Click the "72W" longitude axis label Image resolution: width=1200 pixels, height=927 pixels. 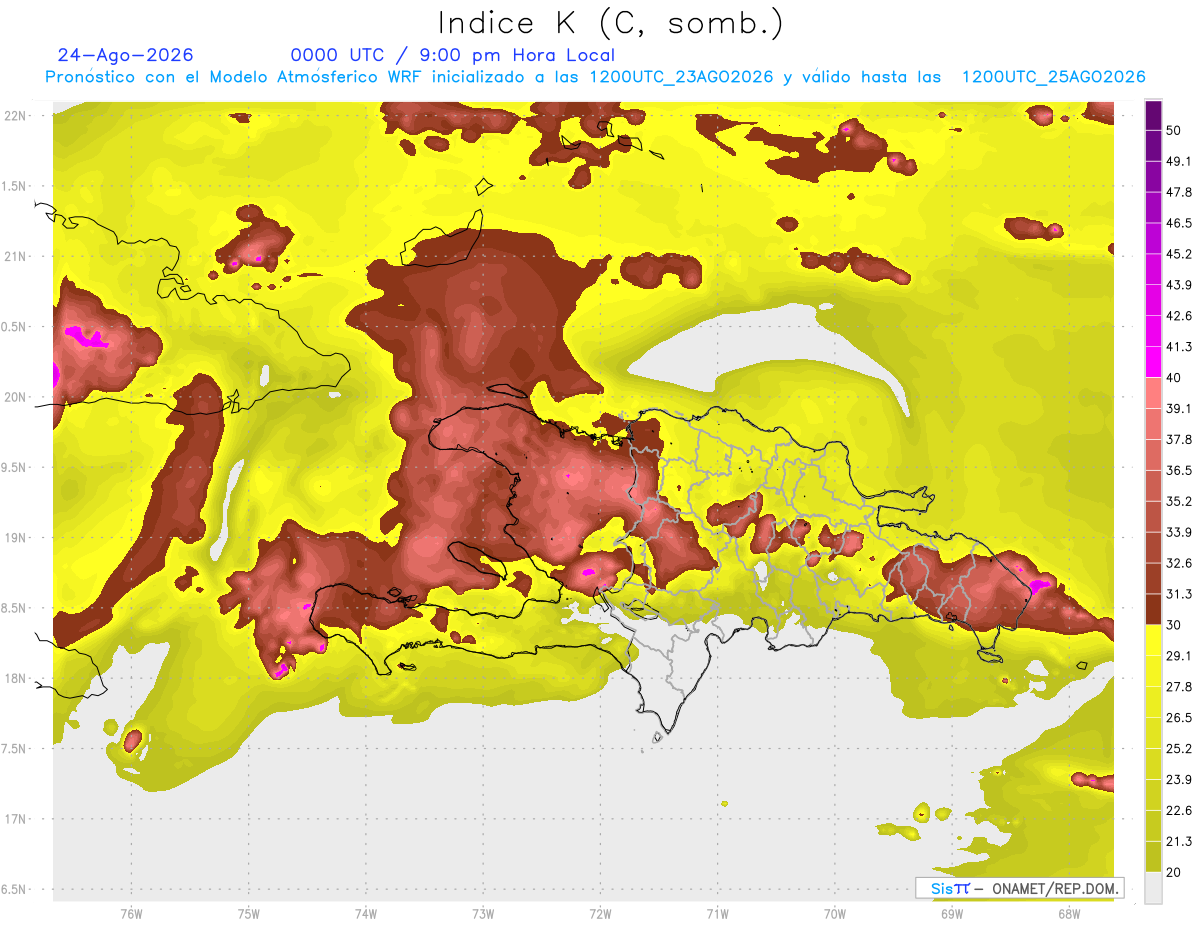[x=600, y=913]
